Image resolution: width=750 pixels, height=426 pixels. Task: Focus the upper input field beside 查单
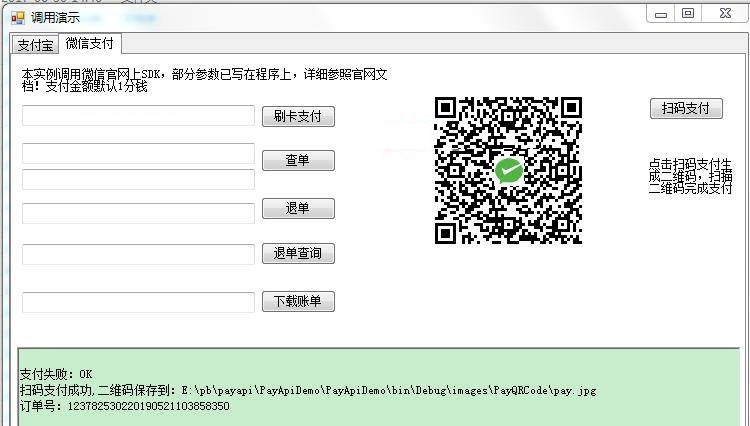point(138,153)
